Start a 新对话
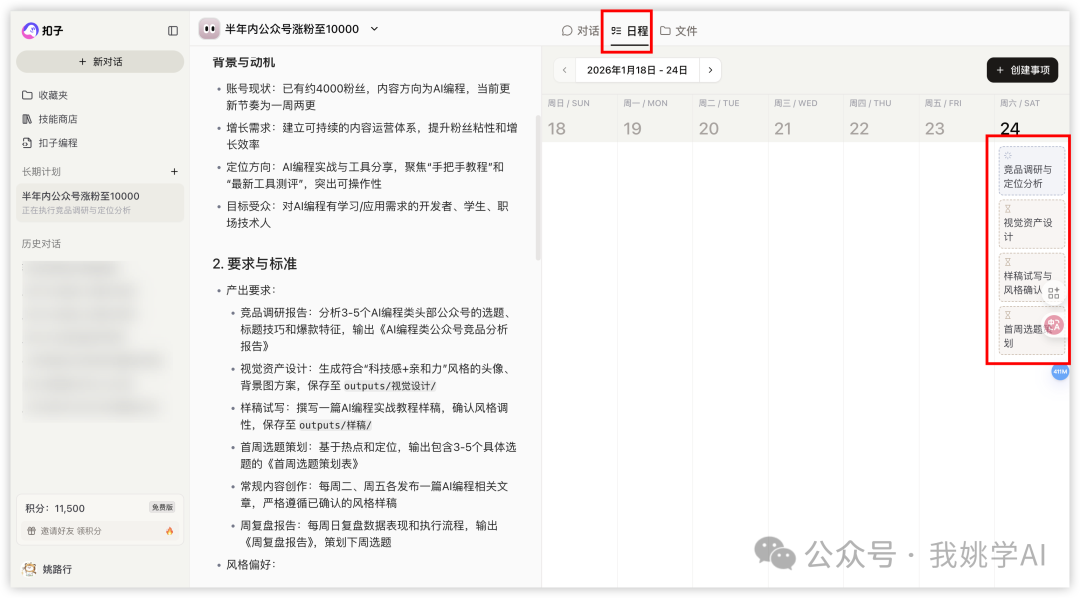The width and height of the screenshot is (1080, 598). (100, 62)
